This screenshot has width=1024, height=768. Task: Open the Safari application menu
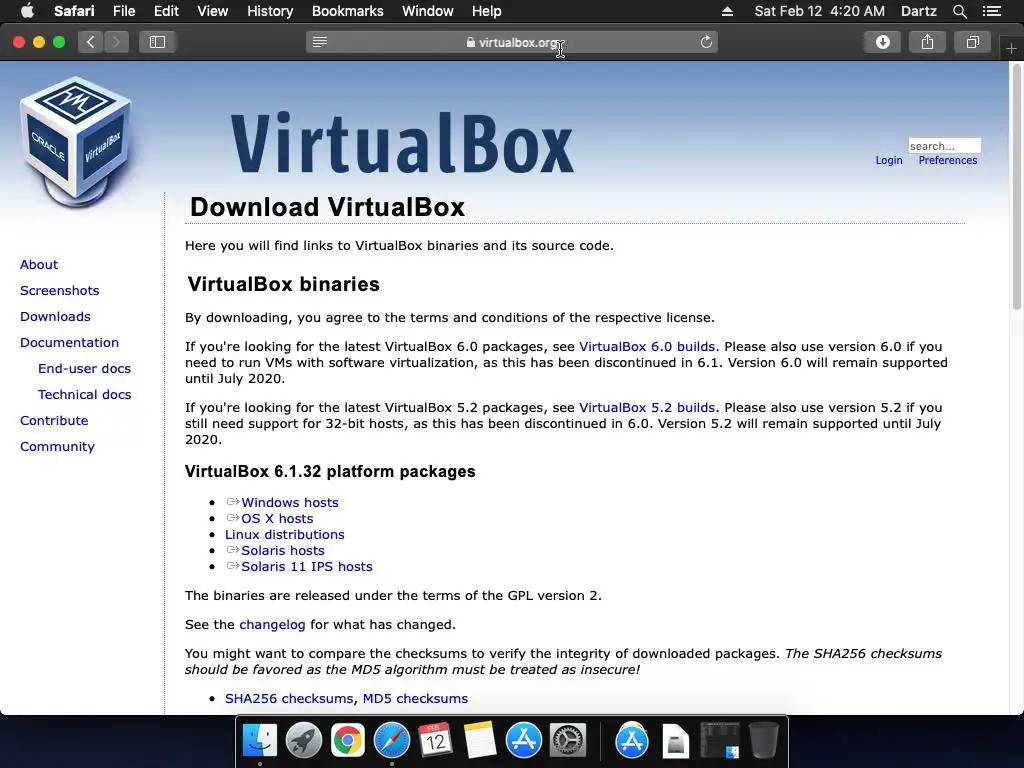pos(74,11)
